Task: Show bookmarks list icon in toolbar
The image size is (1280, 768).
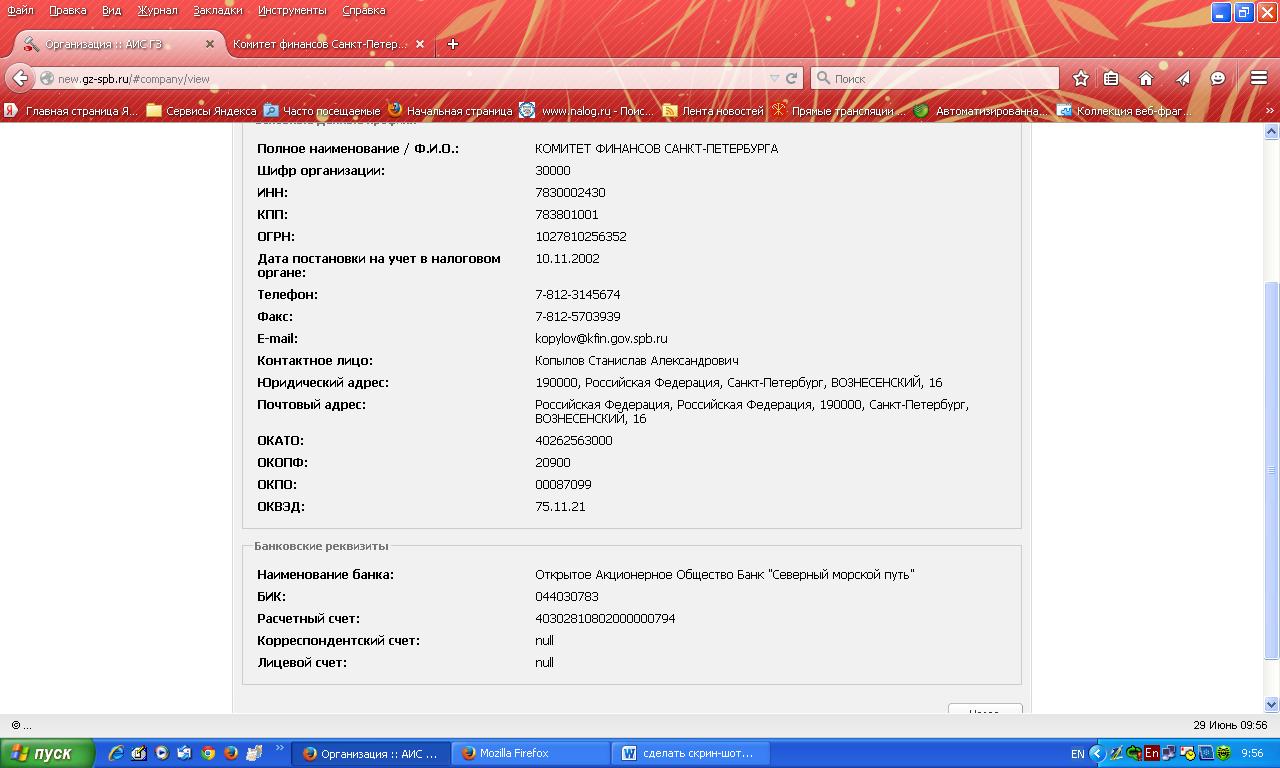Action: coord(1111,78)
